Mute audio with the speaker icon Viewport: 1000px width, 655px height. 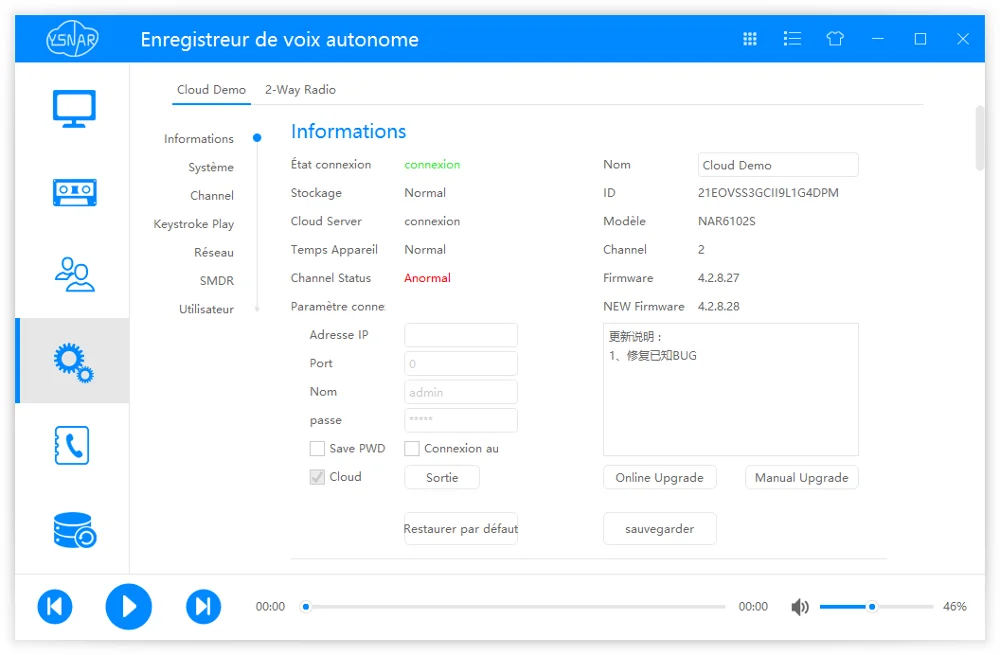800,607
